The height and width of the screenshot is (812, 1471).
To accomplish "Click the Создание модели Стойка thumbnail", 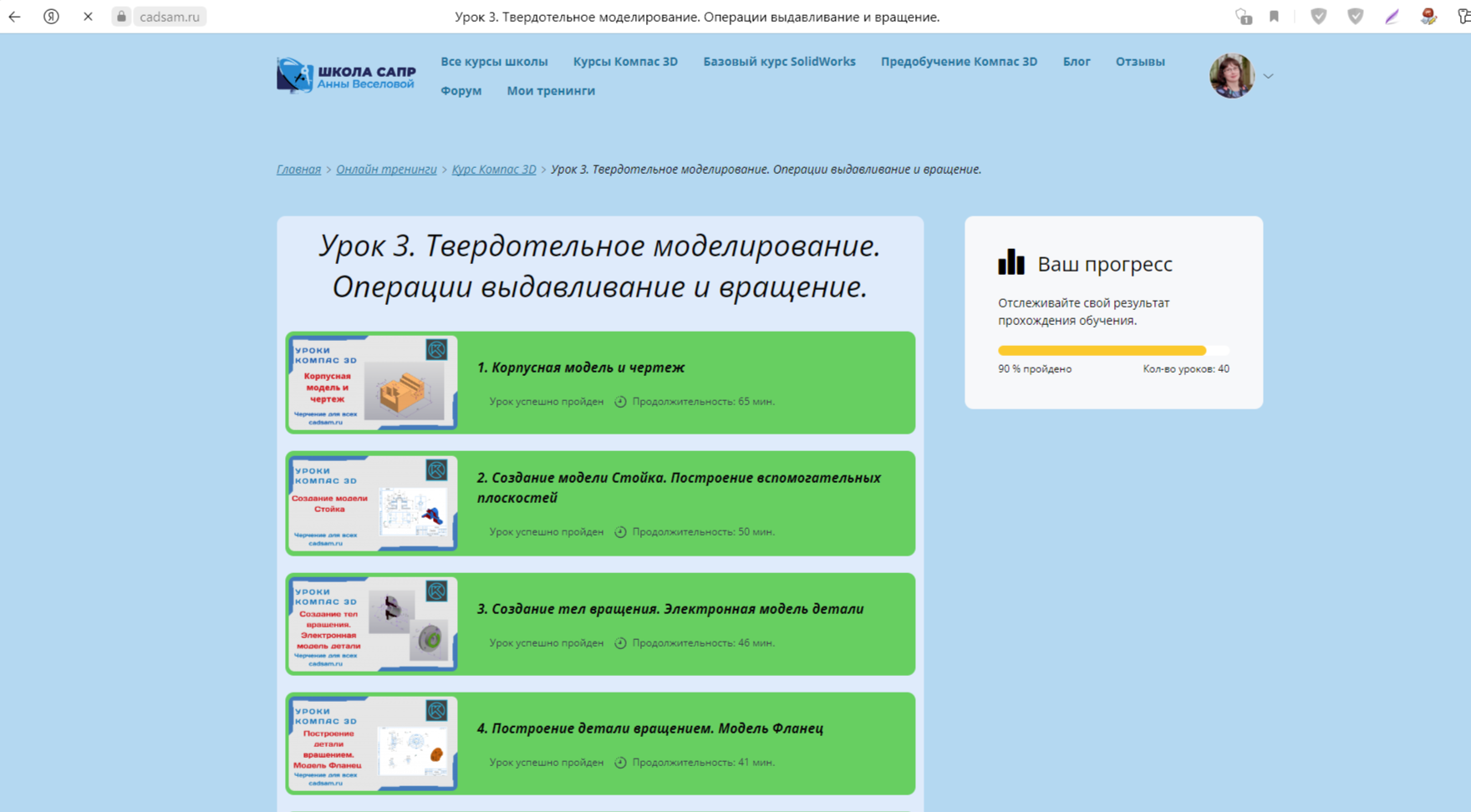I will [373, 504].
